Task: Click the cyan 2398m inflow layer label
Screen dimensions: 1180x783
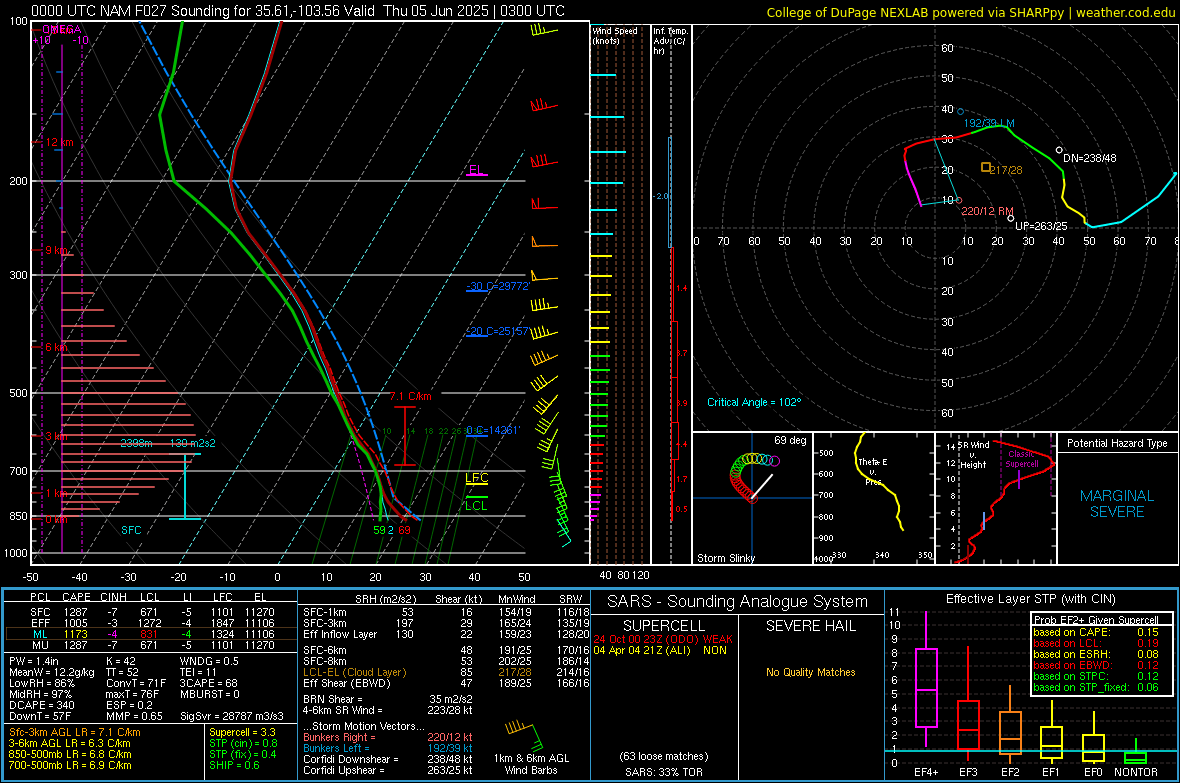Action: coord(136,443)
